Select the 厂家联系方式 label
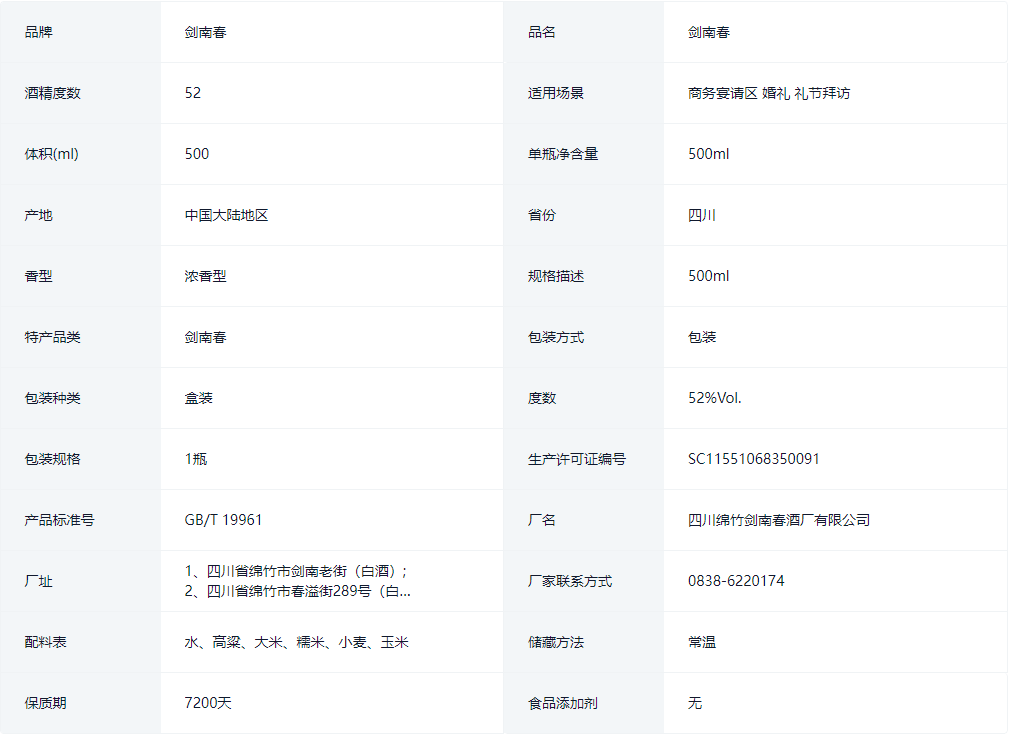Screen dimensions: 1020x744 pos(570,581)
